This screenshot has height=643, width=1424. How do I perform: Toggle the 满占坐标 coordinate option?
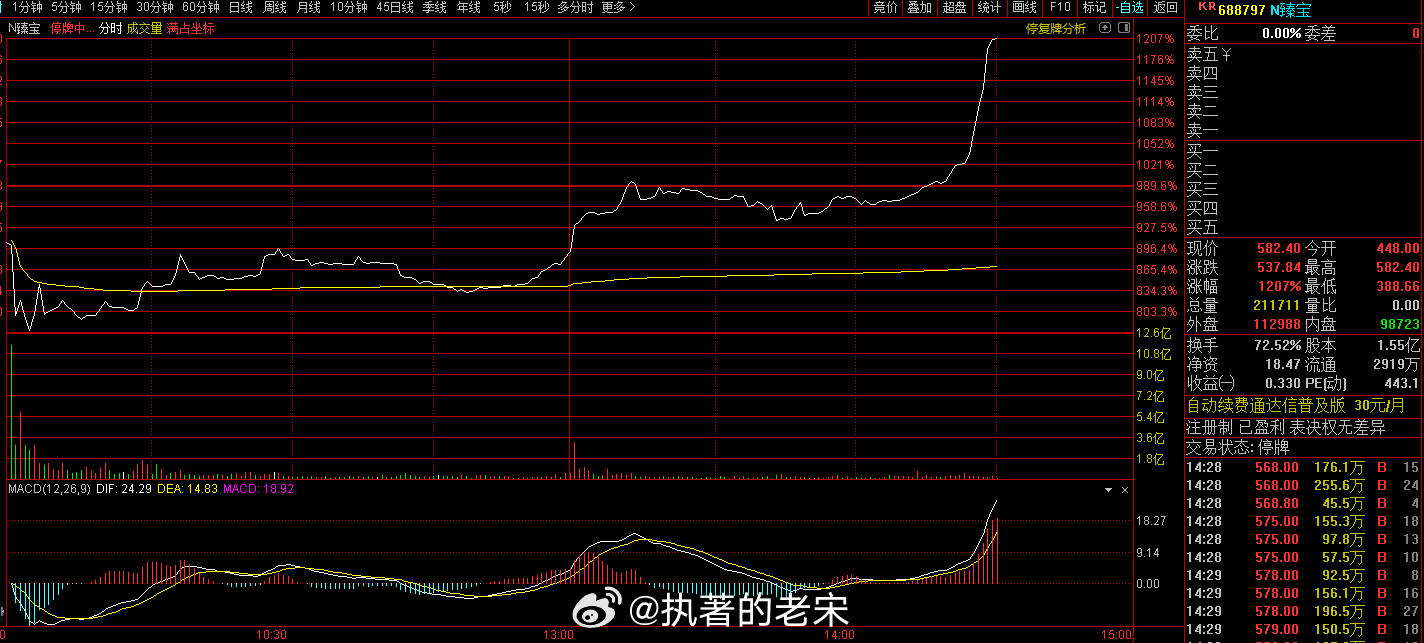(191, 29)
